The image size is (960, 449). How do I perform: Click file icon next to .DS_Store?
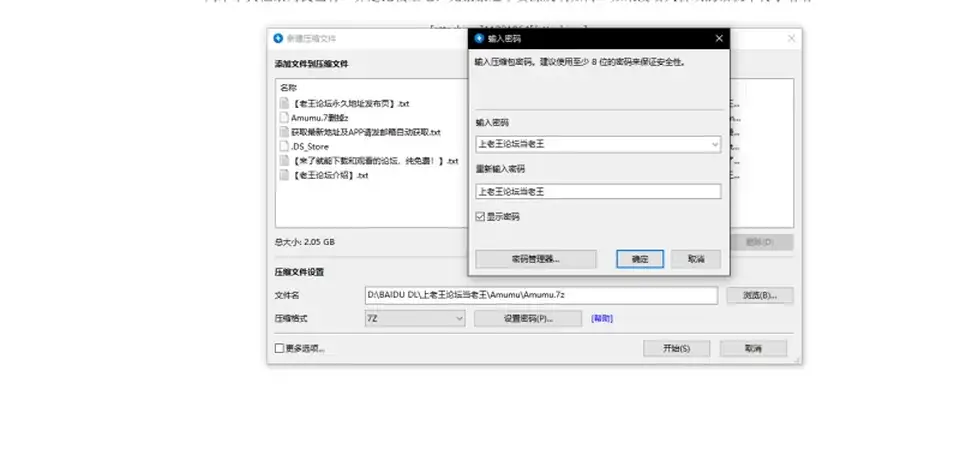point(283,146)
